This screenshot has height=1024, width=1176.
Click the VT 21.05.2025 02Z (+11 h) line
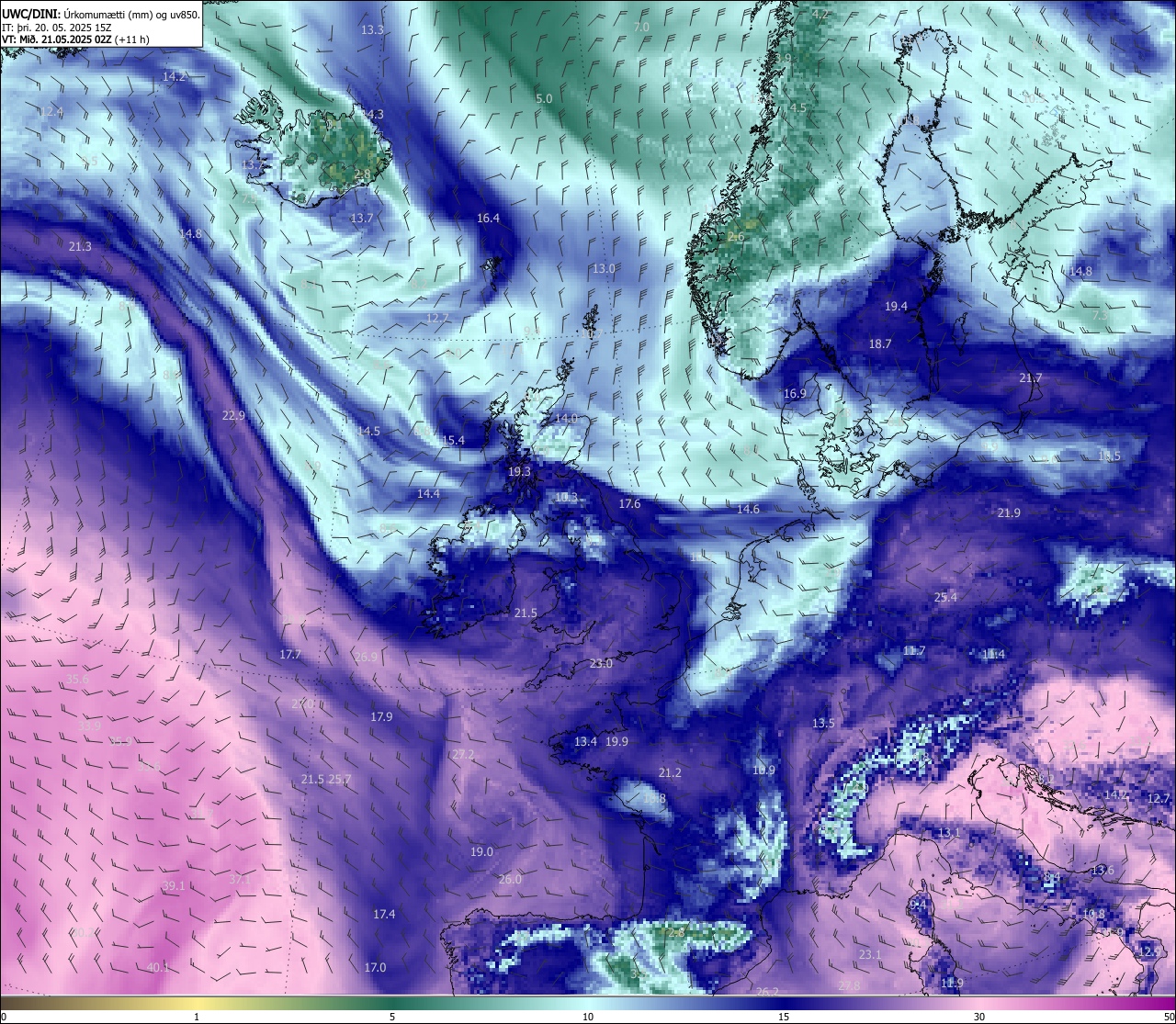click(76, 39)
